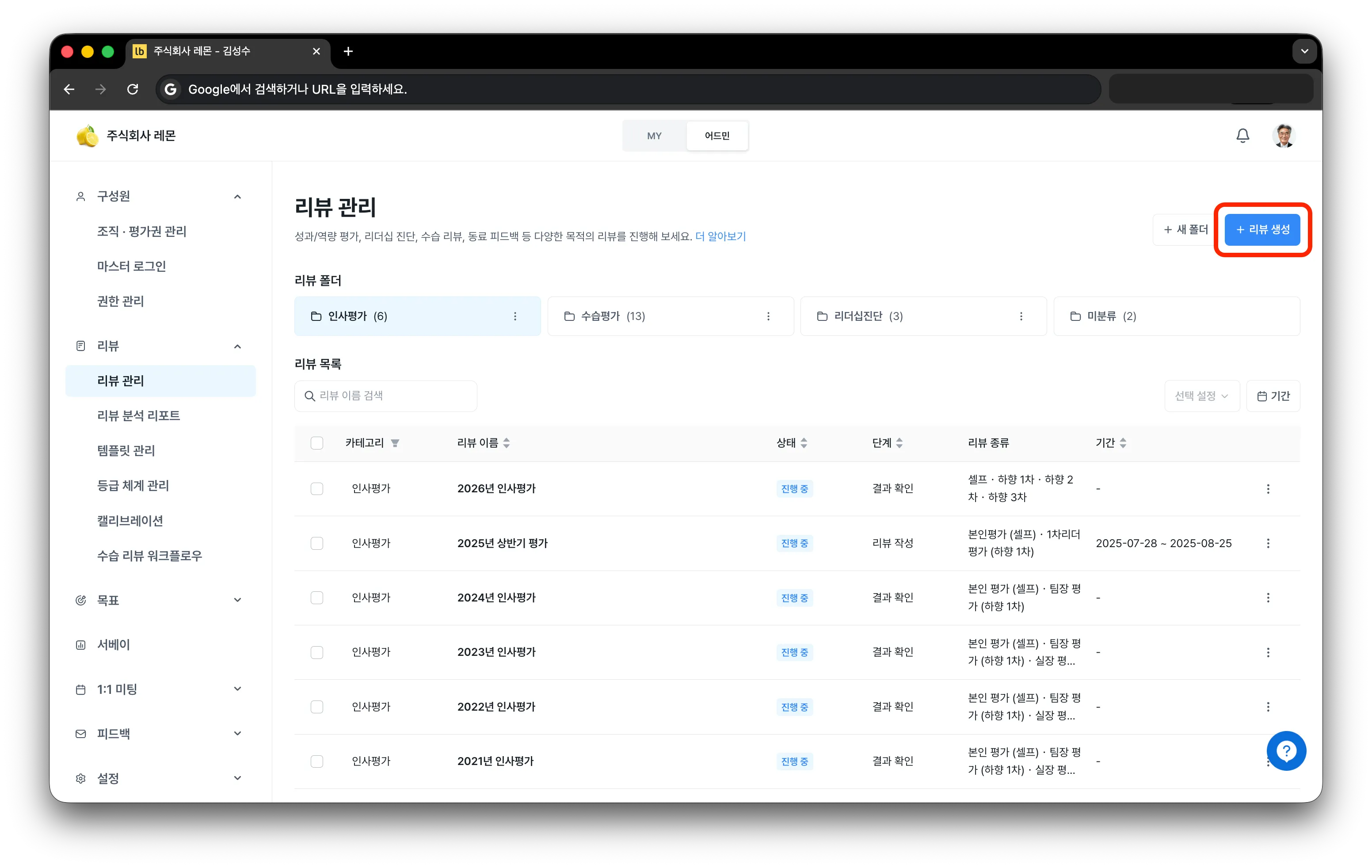1372x868 pixels.
Task: Open options menu for 수습평가 folder
Action: pyautogui.click(x=768, y=316)
